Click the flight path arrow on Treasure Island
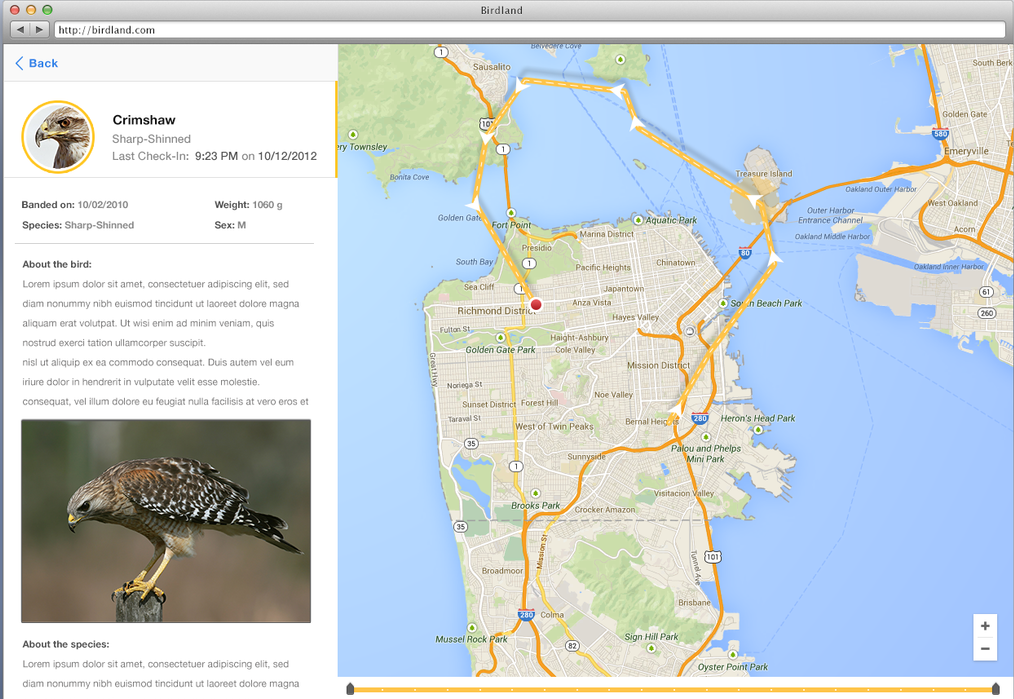The height and width of the screenshot is (699, 1014). pyautogui.click(x=754, y=201)
